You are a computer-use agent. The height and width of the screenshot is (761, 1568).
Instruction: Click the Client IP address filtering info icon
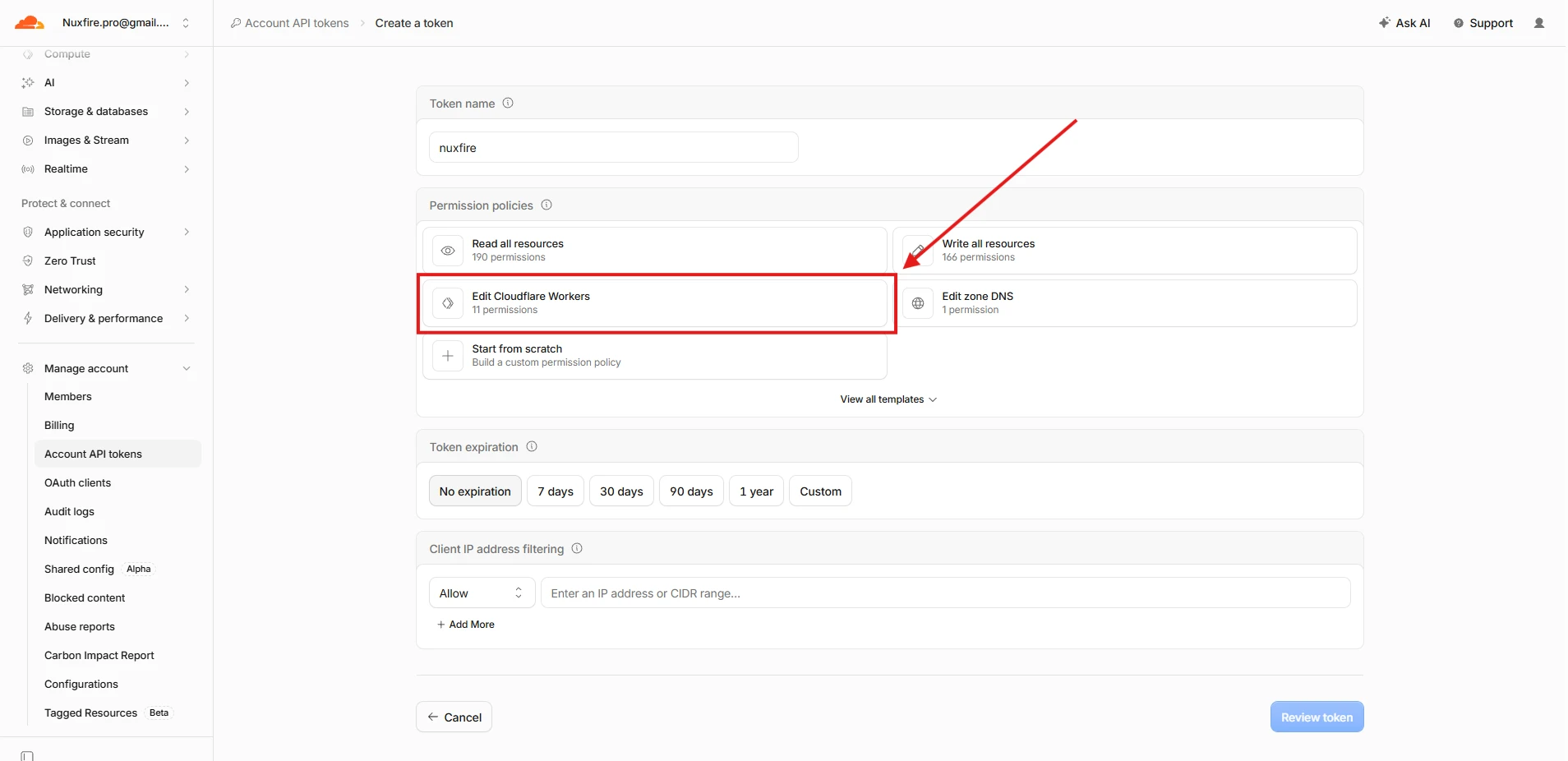[x=577, y=549]
